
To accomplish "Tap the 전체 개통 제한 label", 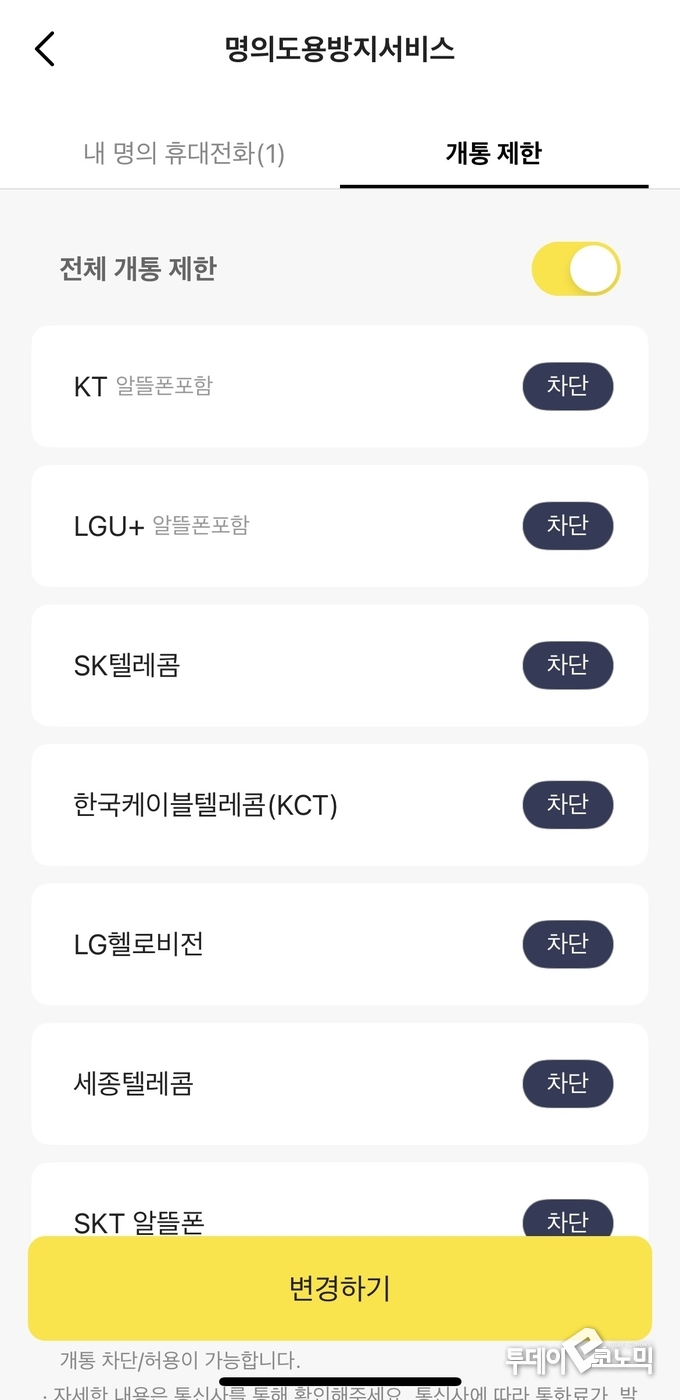I will [138, 269].
